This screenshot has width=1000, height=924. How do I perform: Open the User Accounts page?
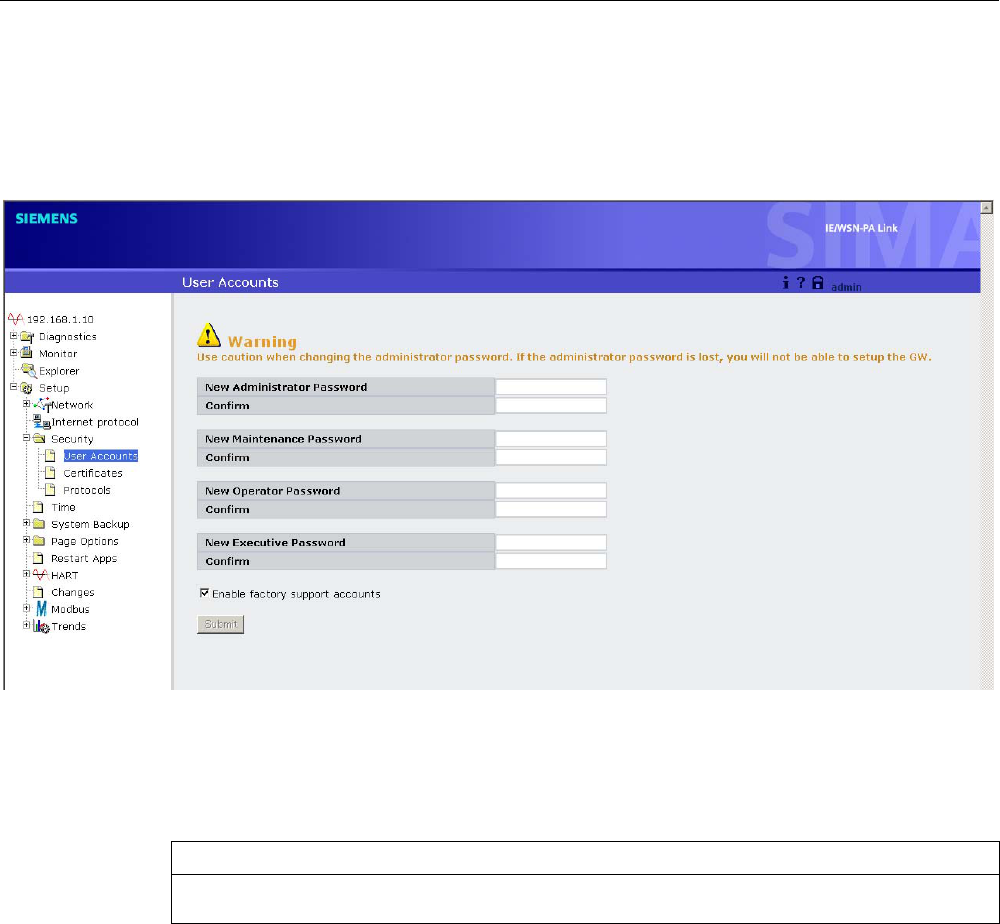[x=101, y=456]
